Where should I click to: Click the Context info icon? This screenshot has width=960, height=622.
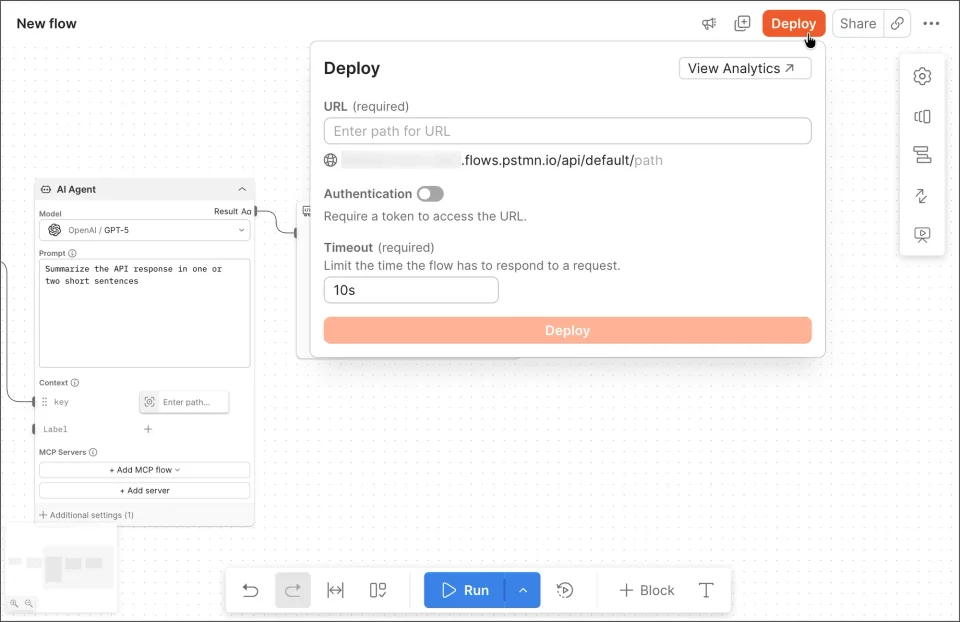click(x=75, y=383)
